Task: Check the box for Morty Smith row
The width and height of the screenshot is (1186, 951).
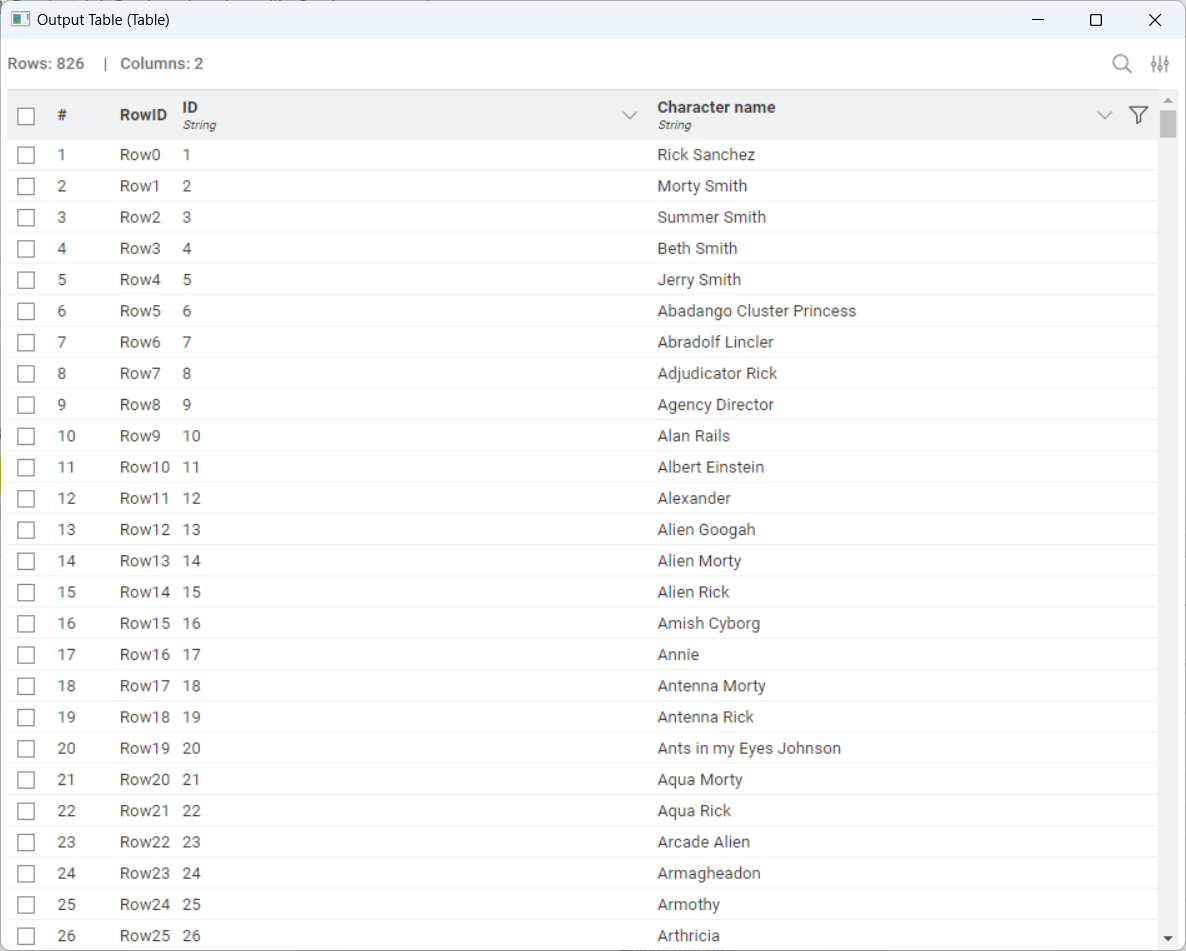Action: coord(26,186)
